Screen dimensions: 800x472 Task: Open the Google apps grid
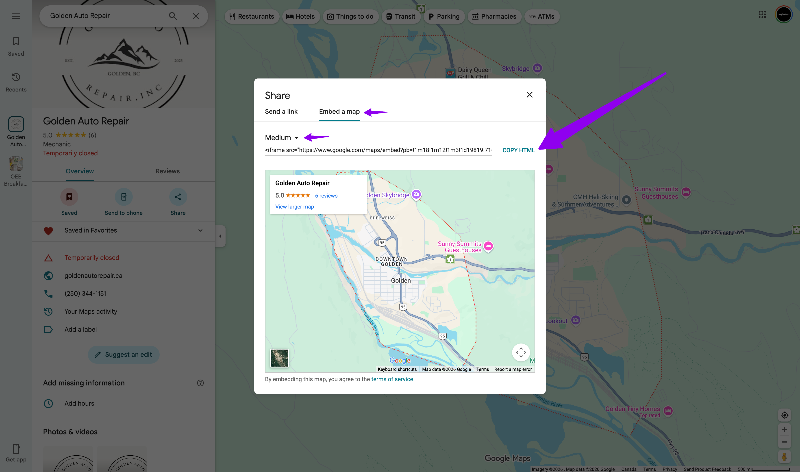click(762, 14)
